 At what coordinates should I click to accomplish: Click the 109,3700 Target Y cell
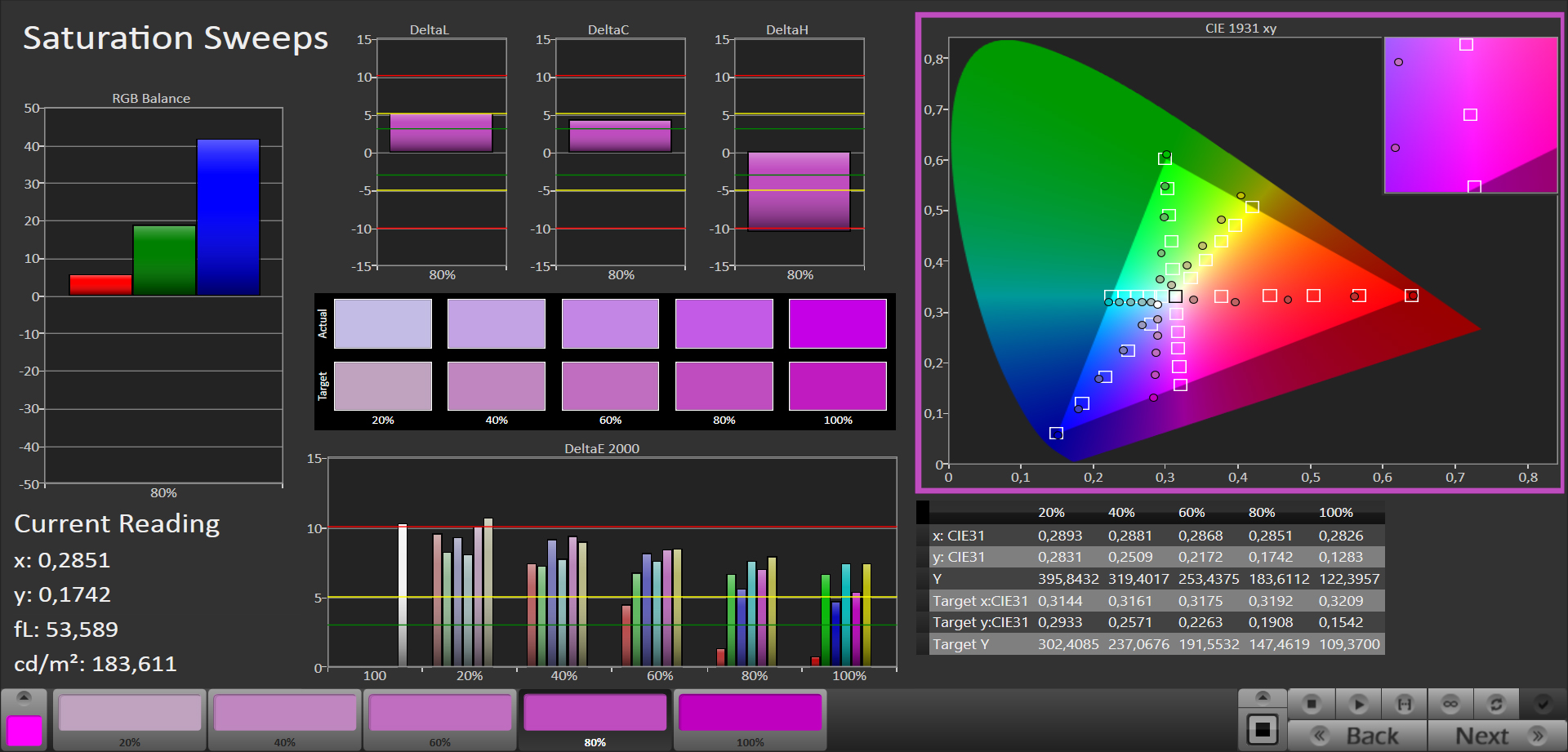coord(1349,644)
